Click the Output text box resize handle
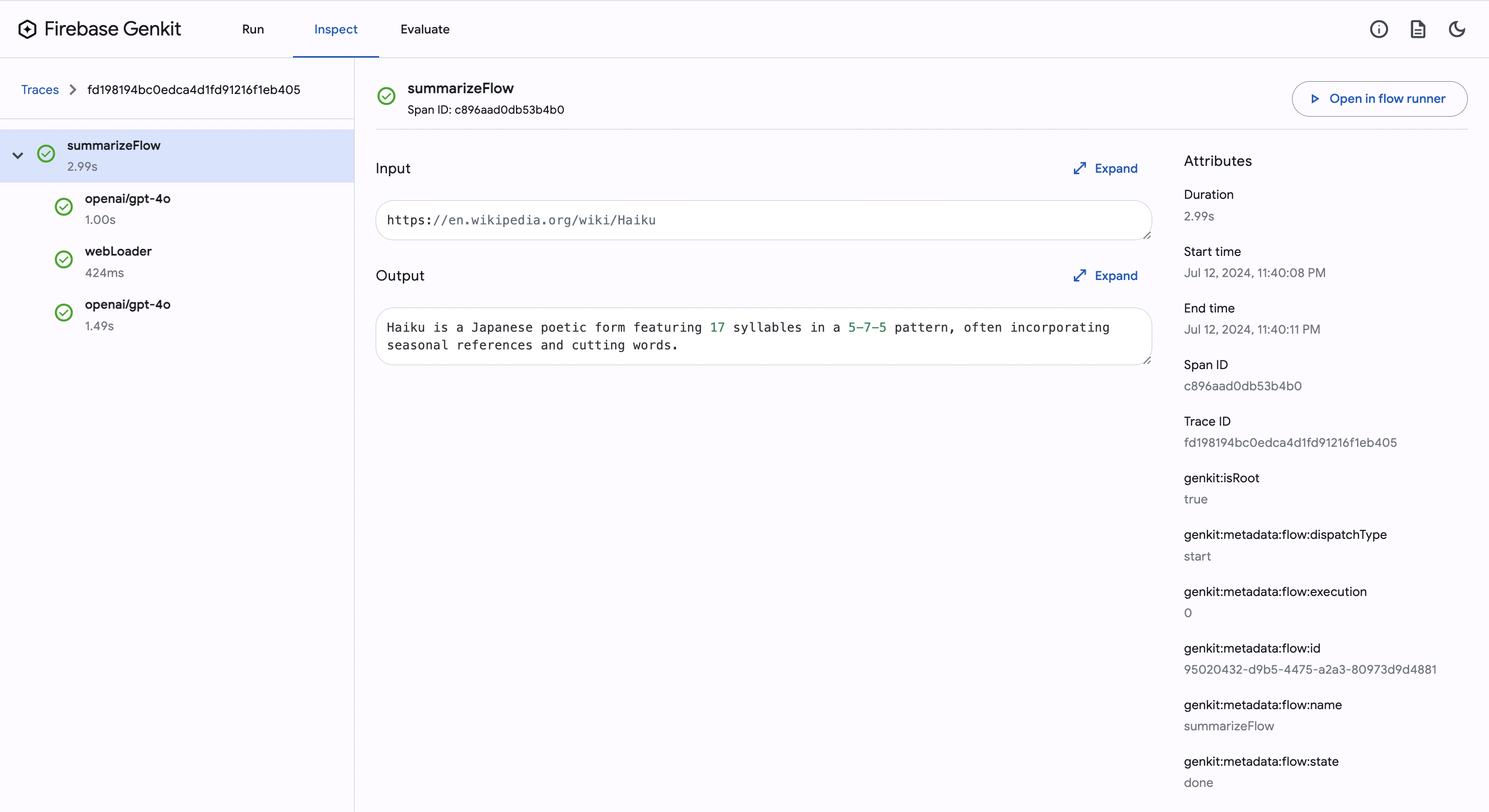 1147,360
